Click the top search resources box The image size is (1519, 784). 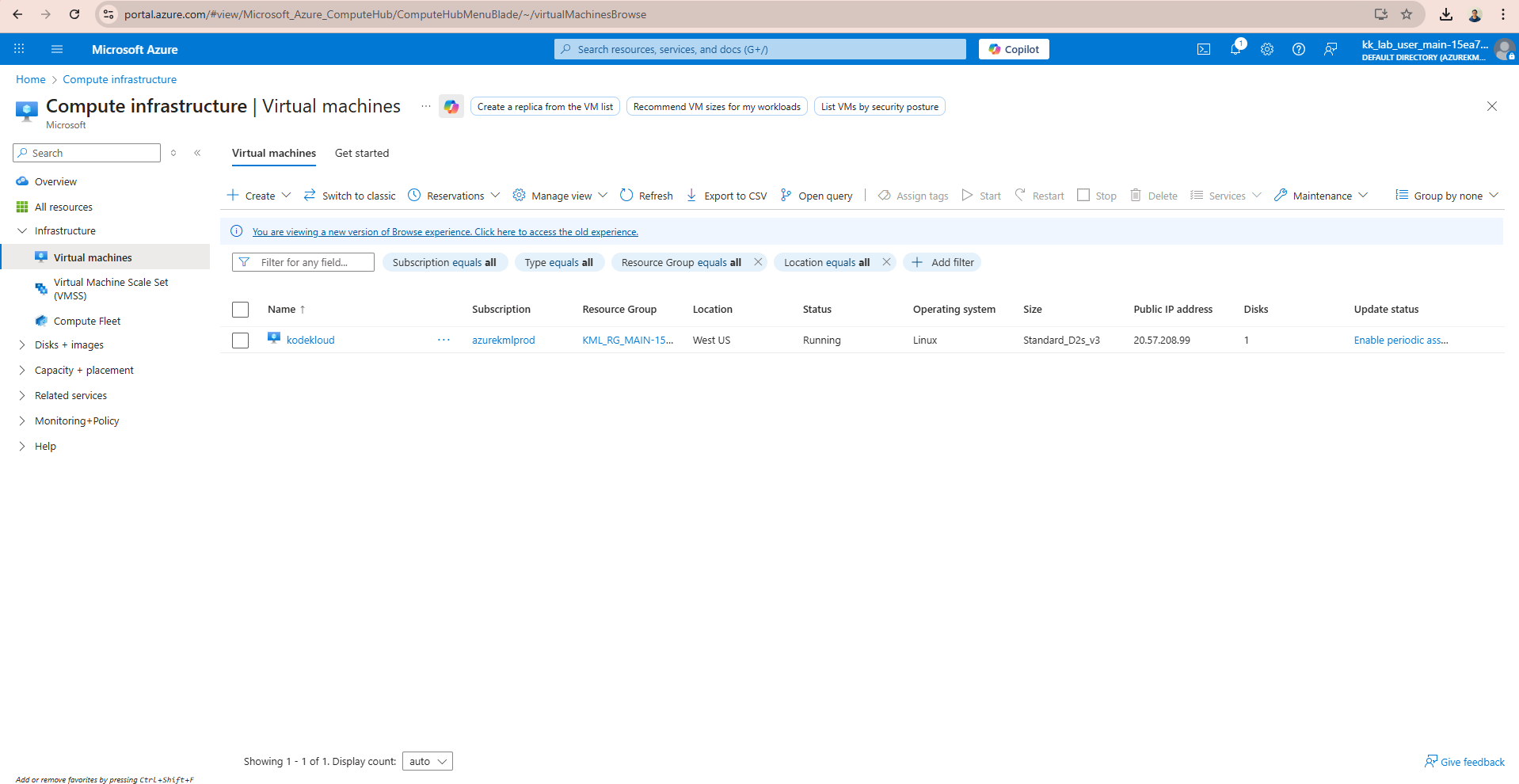(760, 49)
